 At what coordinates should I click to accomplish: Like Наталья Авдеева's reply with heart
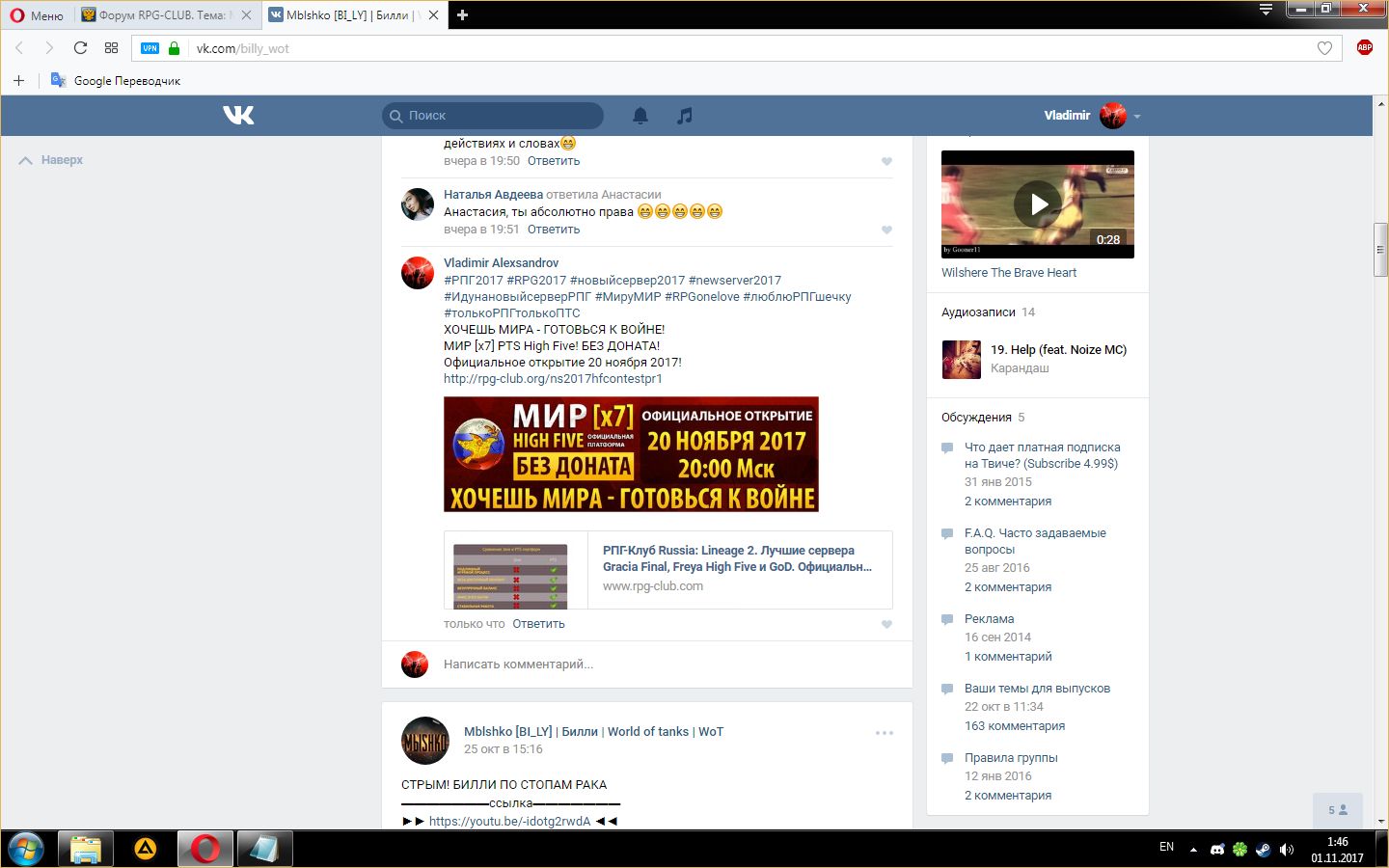pyautogui.click(x=886, y=231)
